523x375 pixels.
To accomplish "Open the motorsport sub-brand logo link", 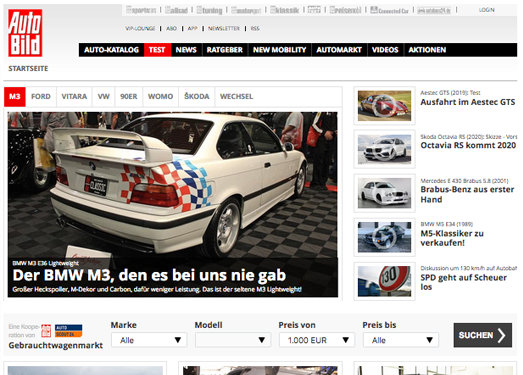I will 246,10.
